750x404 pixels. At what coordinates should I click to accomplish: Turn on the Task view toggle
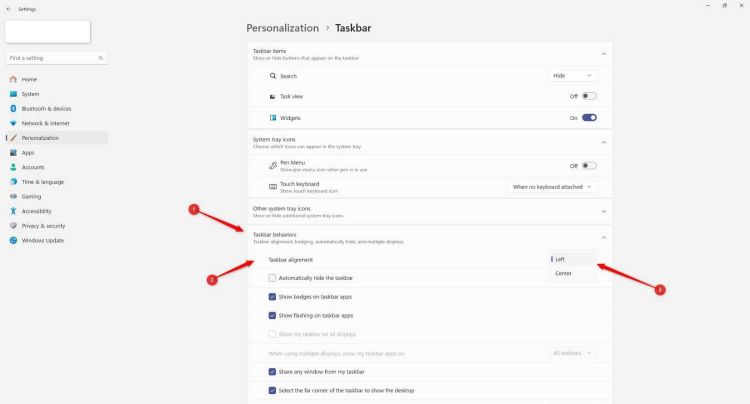click(x=589, y=96)
